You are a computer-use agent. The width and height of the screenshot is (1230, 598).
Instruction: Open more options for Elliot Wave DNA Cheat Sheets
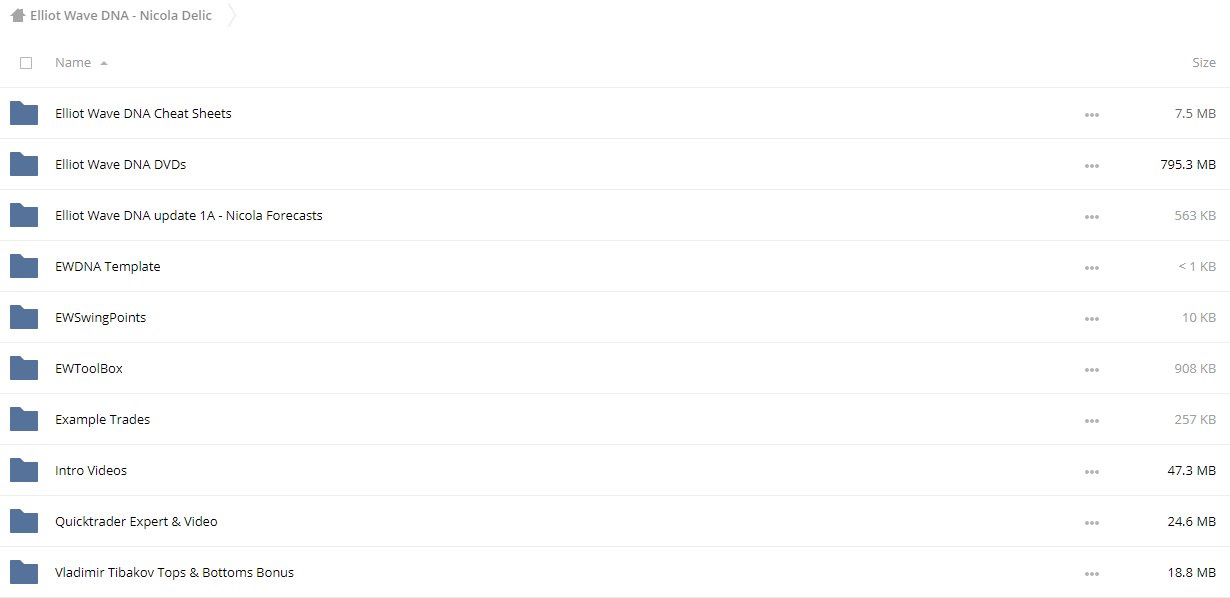click(x=1091, y=114)
